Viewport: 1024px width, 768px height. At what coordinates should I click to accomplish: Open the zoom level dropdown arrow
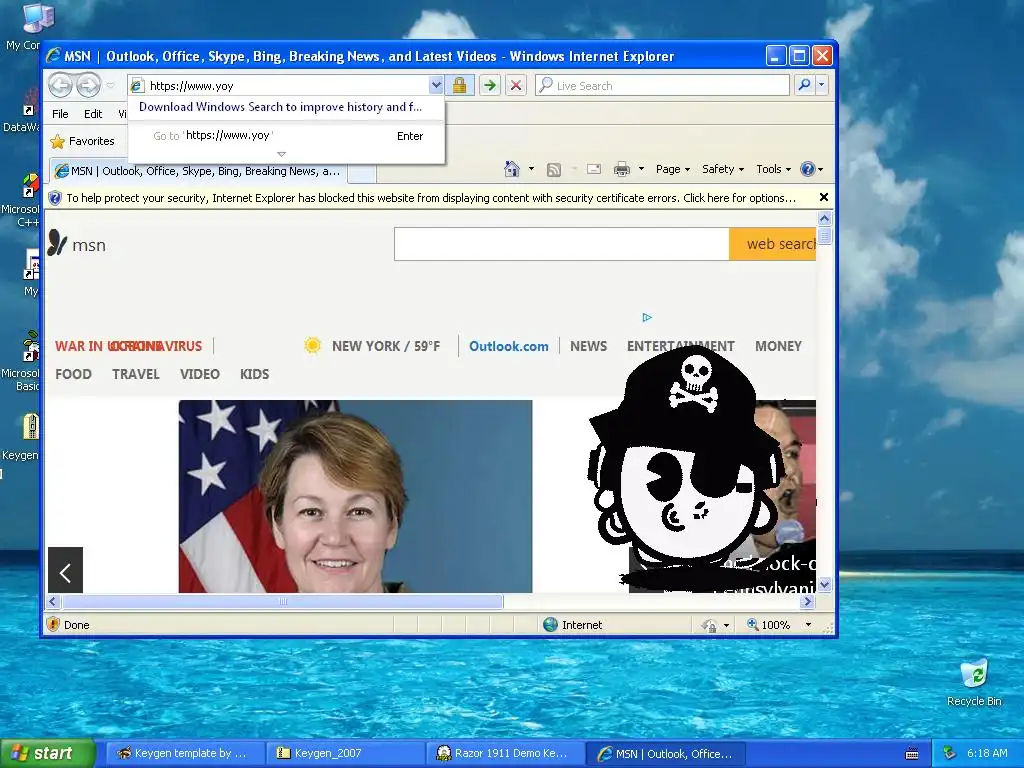[808, 625]
